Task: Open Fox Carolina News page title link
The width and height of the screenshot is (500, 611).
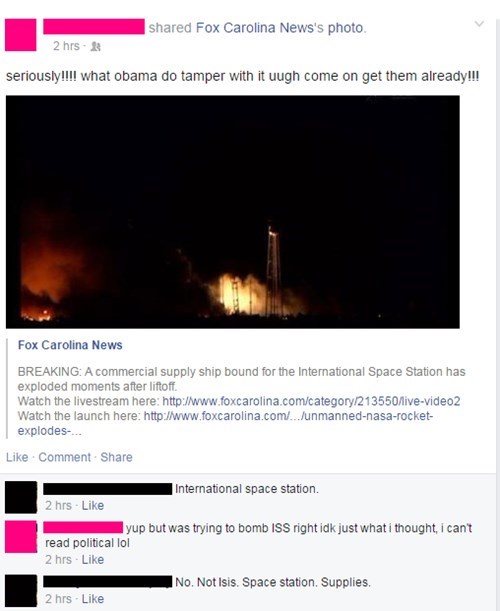Action: tap(70, 345)
